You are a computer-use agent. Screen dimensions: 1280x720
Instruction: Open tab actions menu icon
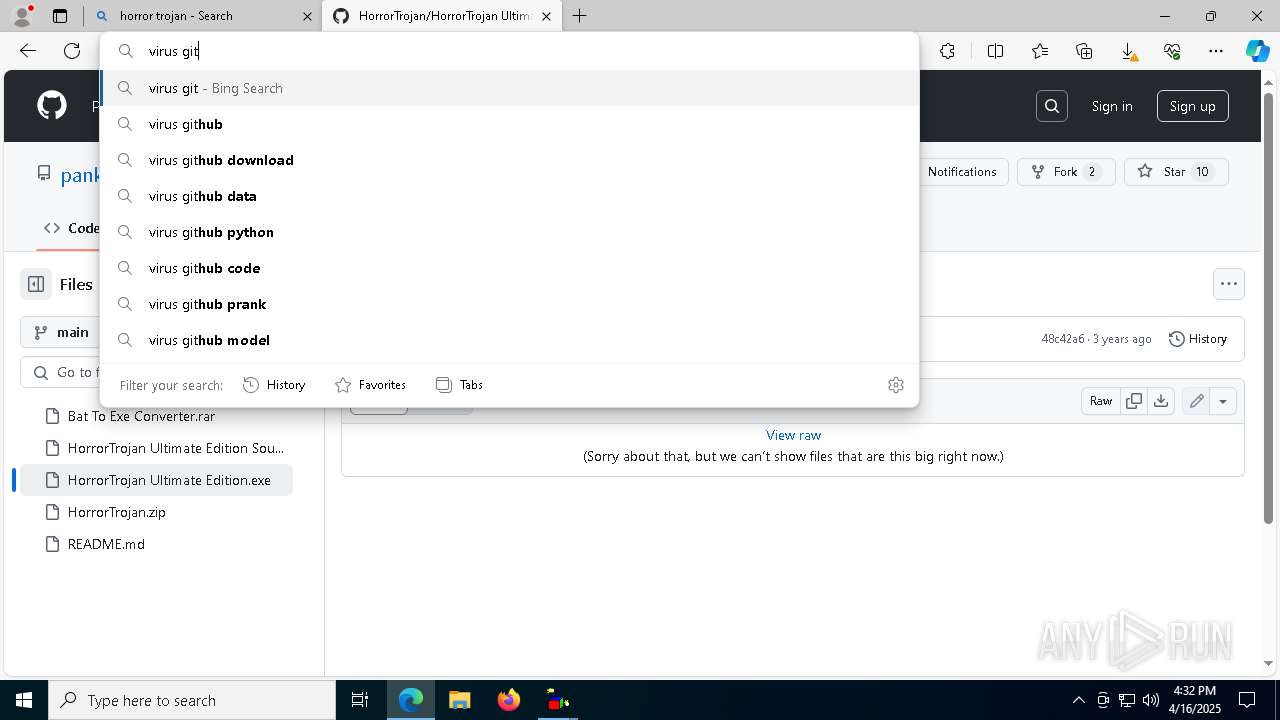[x=60, y=16]
